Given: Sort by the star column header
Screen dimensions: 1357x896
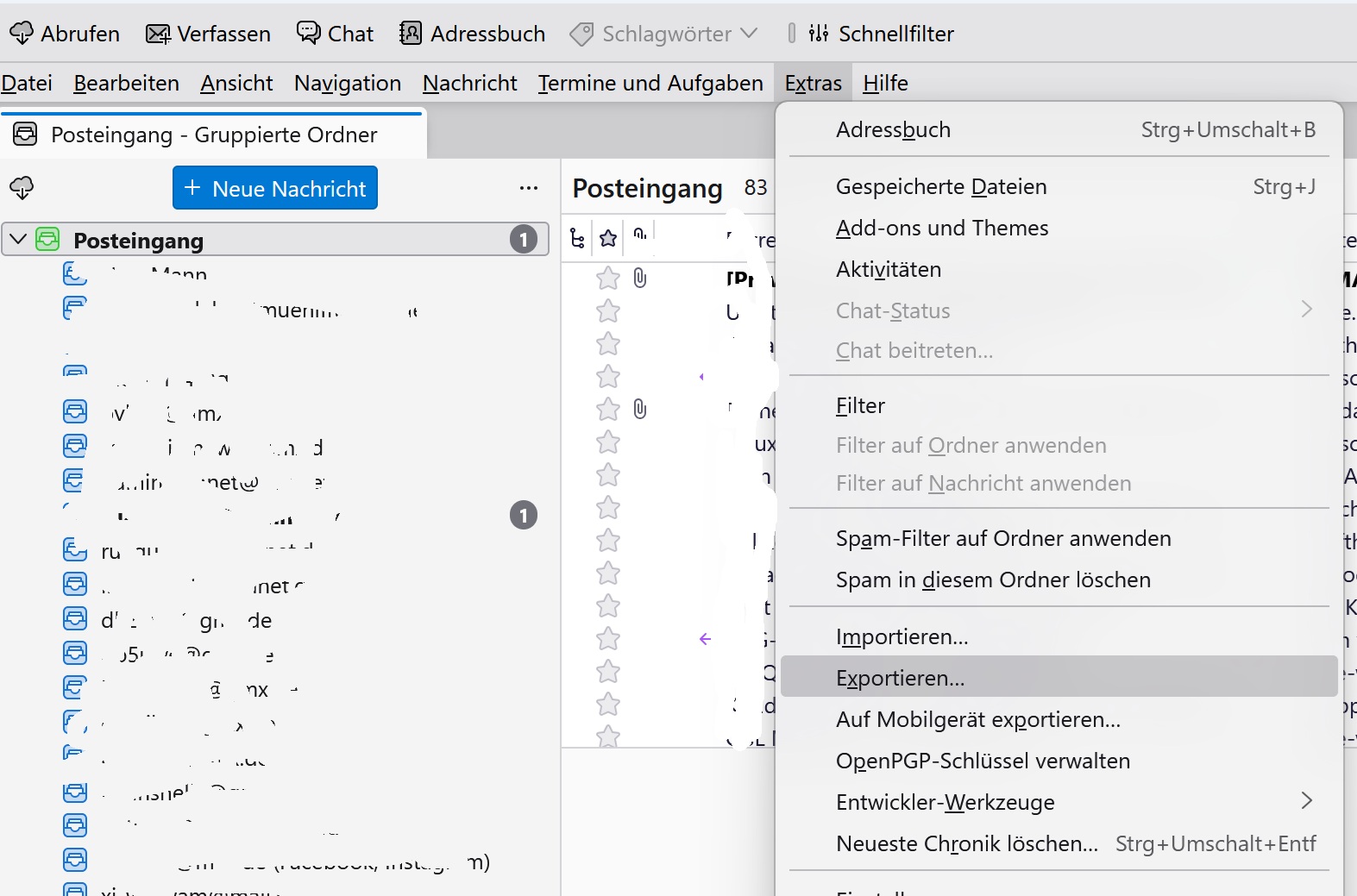Looking at the screenshot, I should [608, 239].
